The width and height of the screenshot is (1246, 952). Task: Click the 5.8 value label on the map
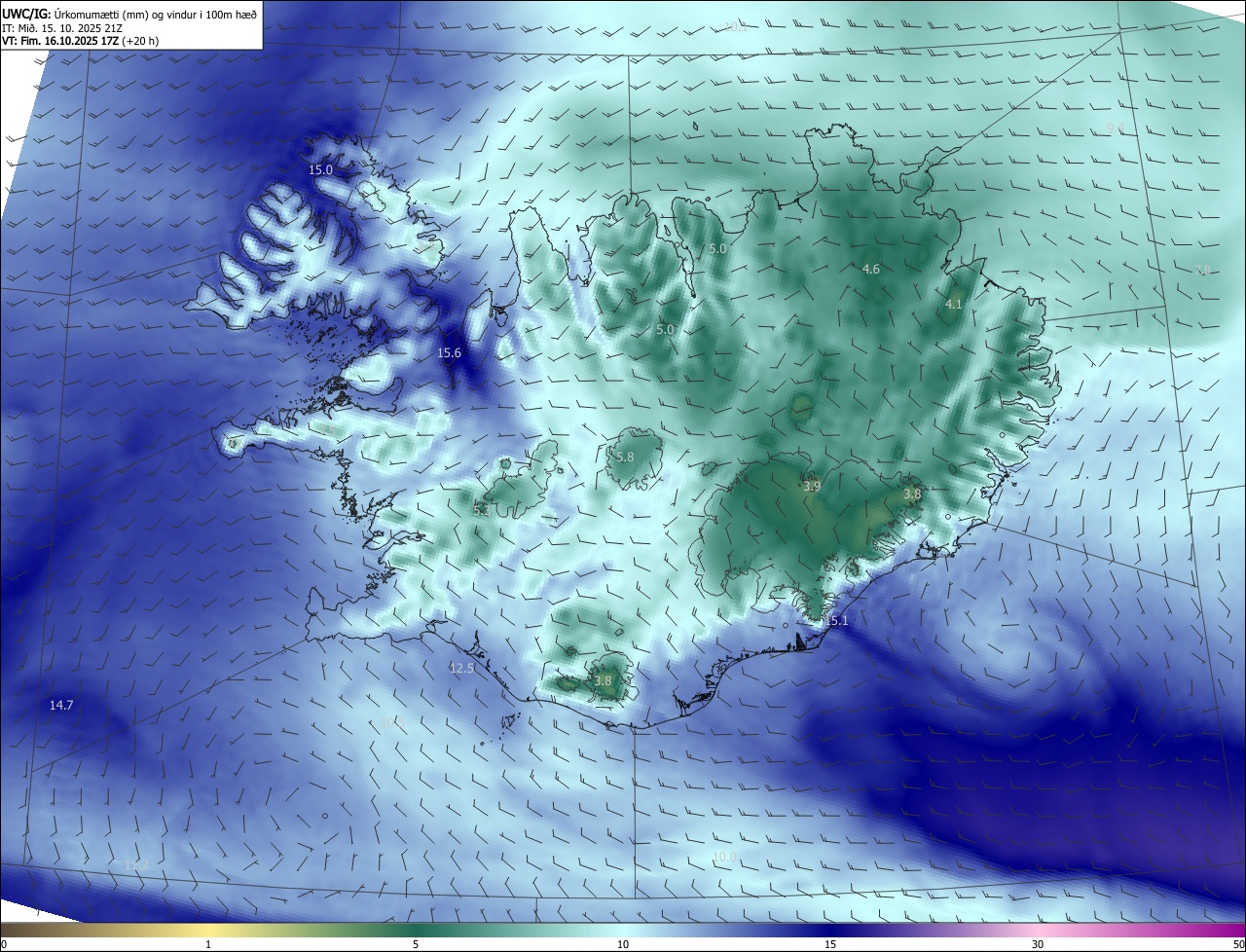[625, 457]
